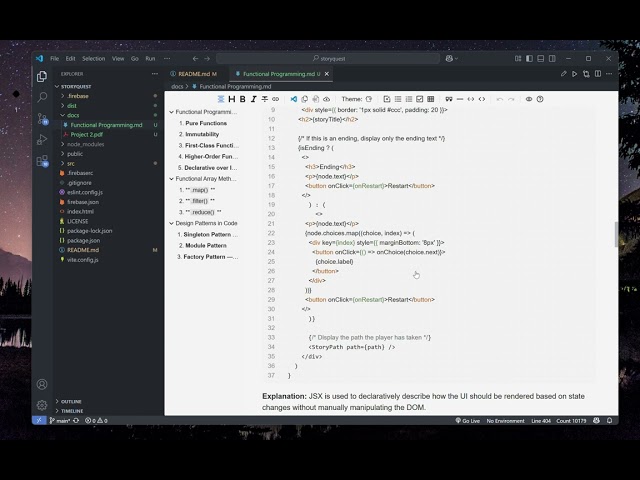Insert a horizontal rule from toolbar
The width and height of the screenshot is (640, 480).
[x=460, y=99]
